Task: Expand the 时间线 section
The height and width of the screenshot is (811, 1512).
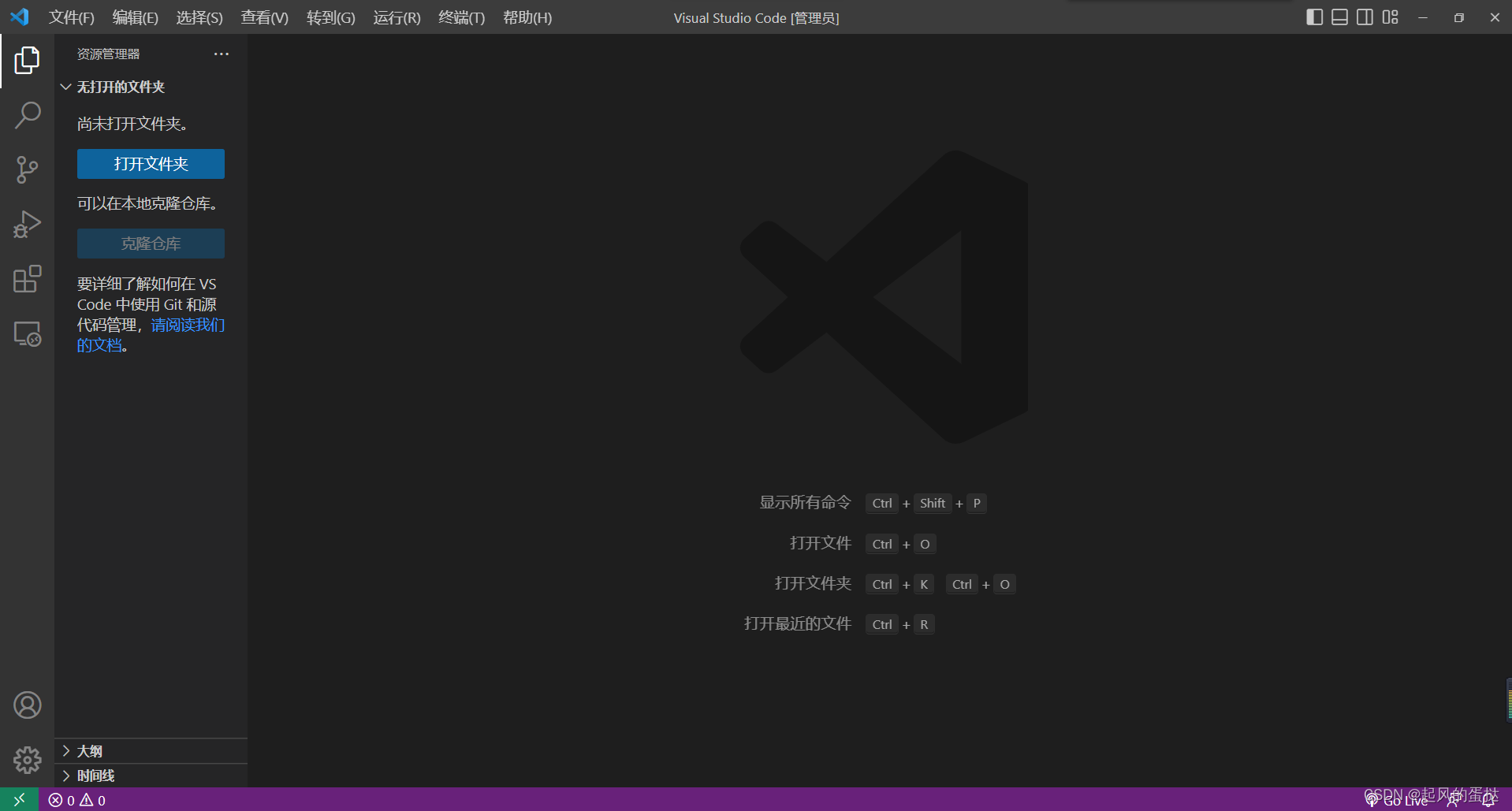Action: point(151,776)
